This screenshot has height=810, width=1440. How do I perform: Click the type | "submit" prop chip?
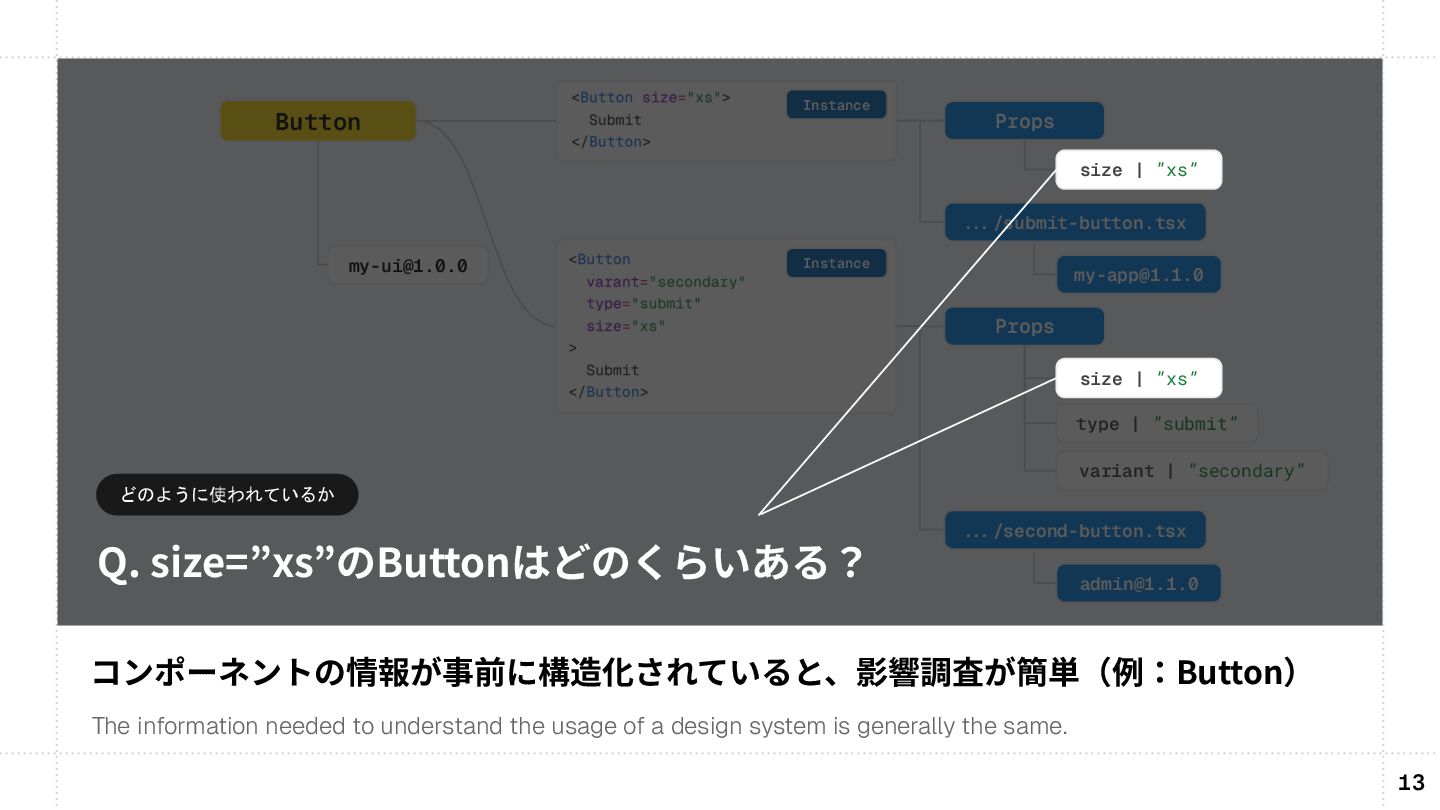click(1157, 424)
